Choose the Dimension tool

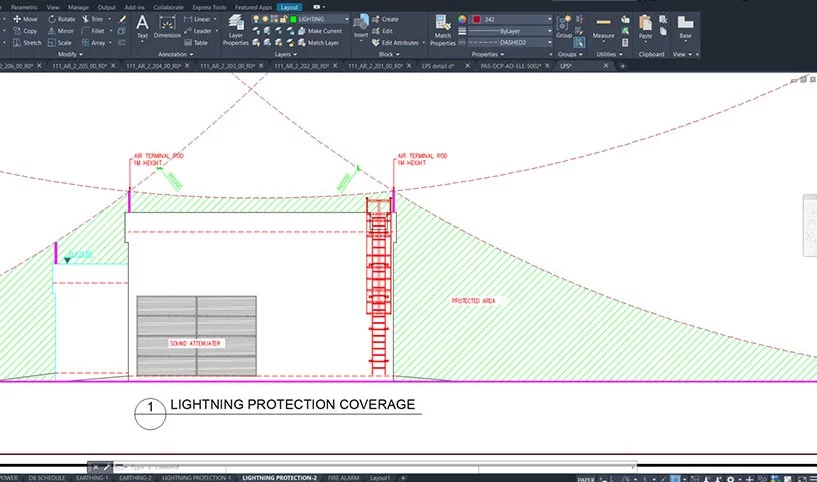click(x=167, y=25)
